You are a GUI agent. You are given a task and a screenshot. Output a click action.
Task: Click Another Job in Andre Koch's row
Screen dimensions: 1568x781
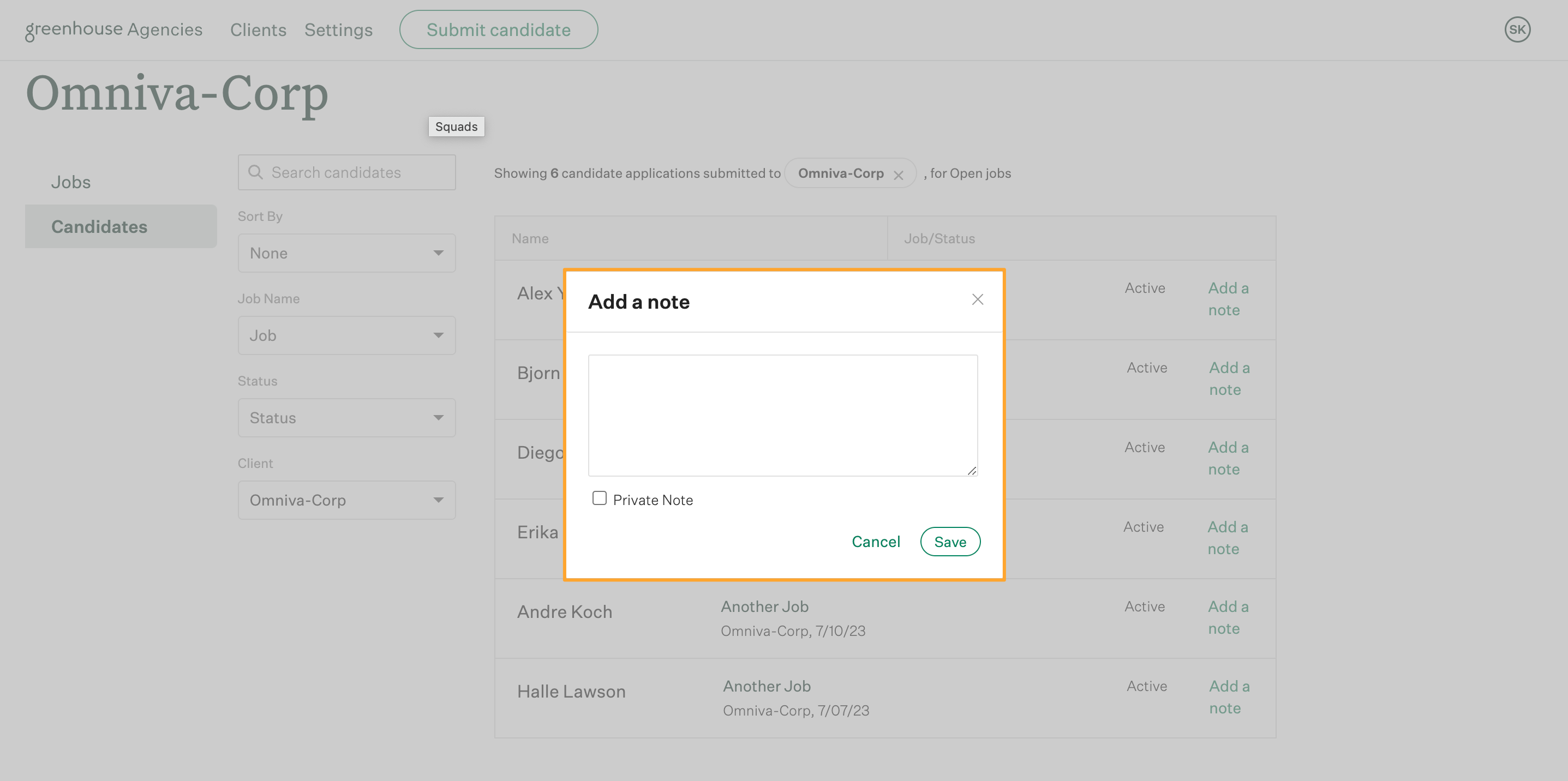(764, 606)
